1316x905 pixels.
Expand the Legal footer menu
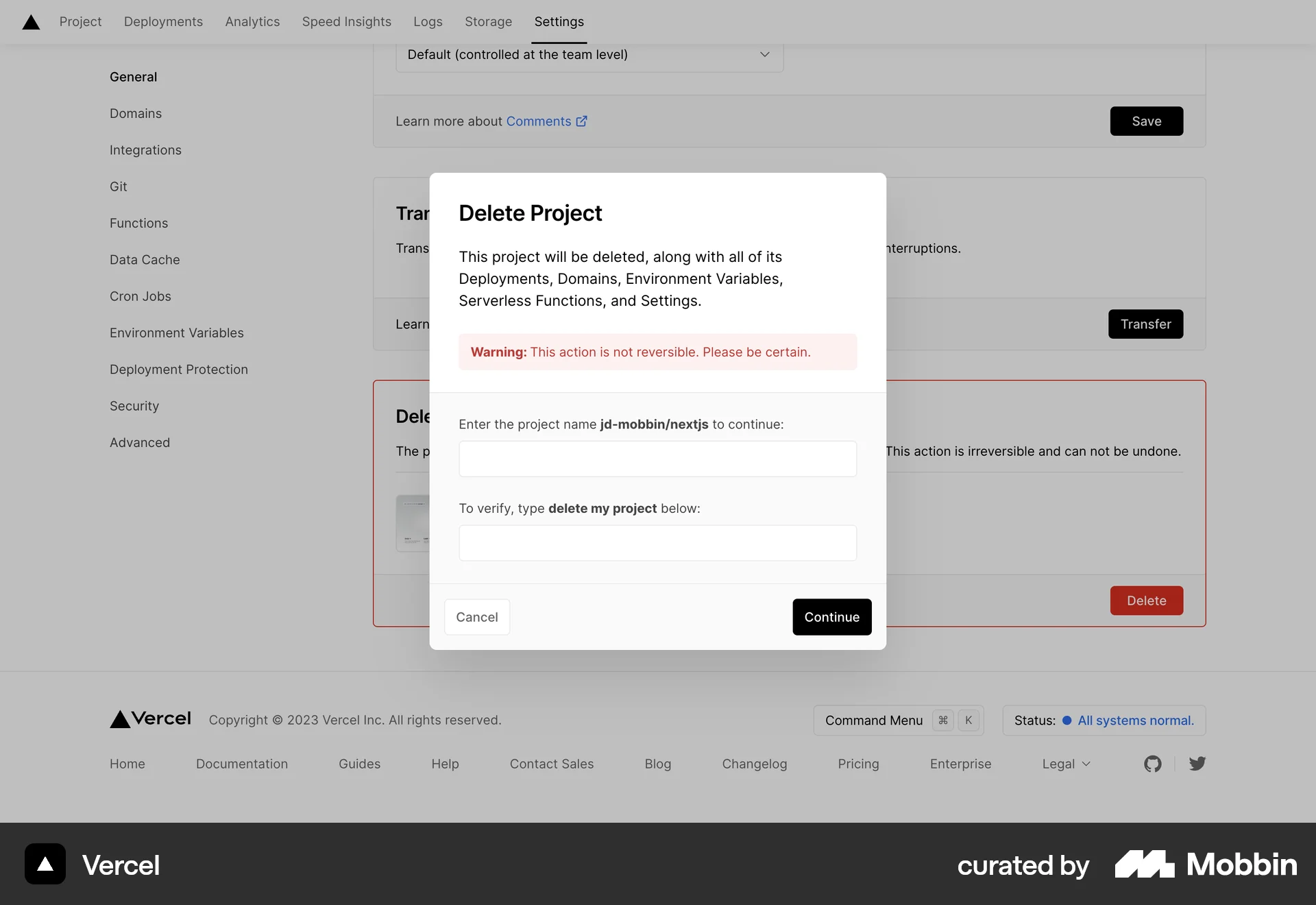[1064, 764]
